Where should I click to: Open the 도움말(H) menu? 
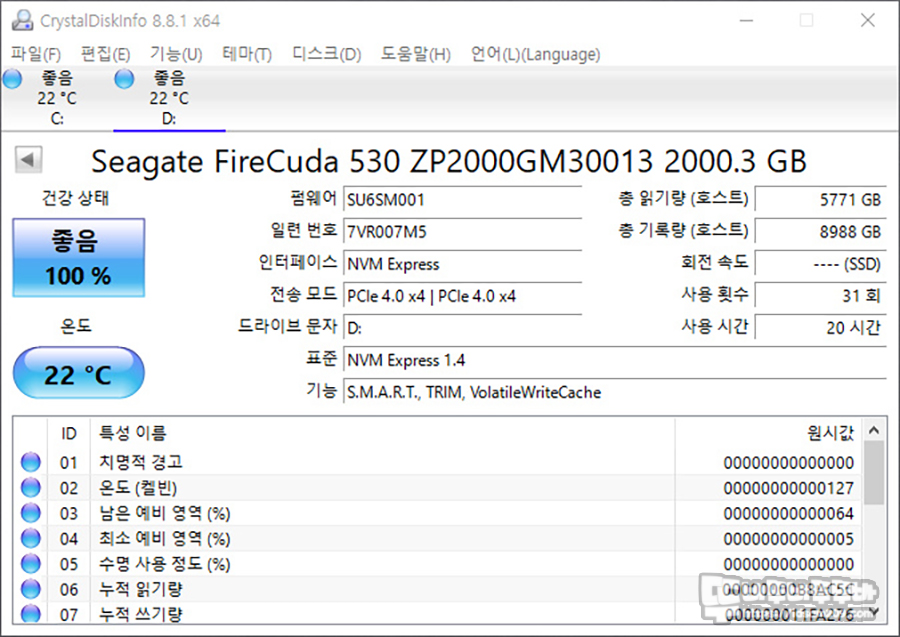(416, 55)
